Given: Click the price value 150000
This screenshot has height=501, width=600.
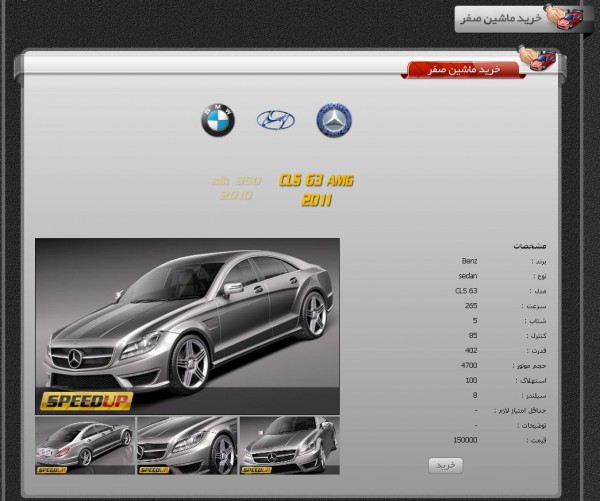Looking at the screenshot, I should pos(465,440).
